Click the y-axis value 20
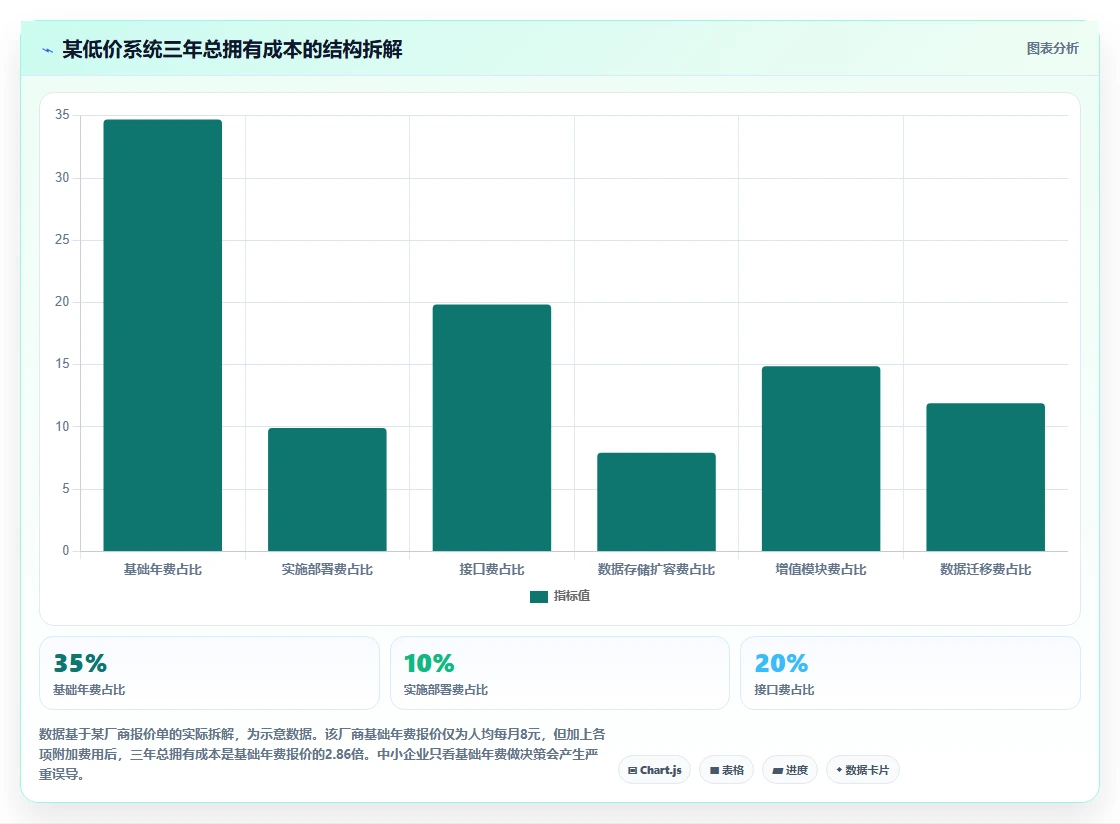This screenshot has width=1120, height=824. pyautogui.click(x=62, y=302)
